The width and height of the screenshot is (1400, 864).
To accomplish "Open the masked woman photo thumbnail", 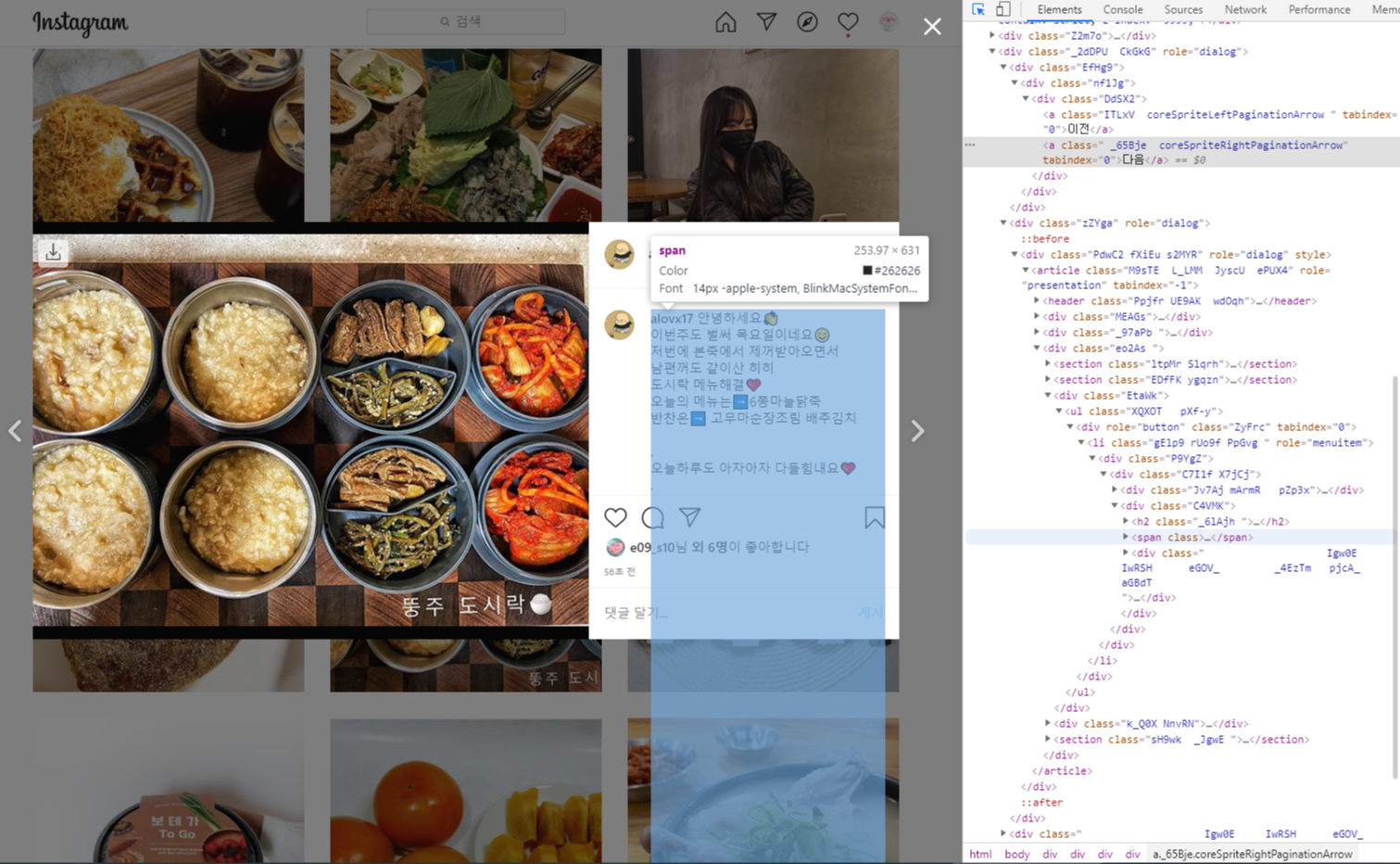I will 763,134.
